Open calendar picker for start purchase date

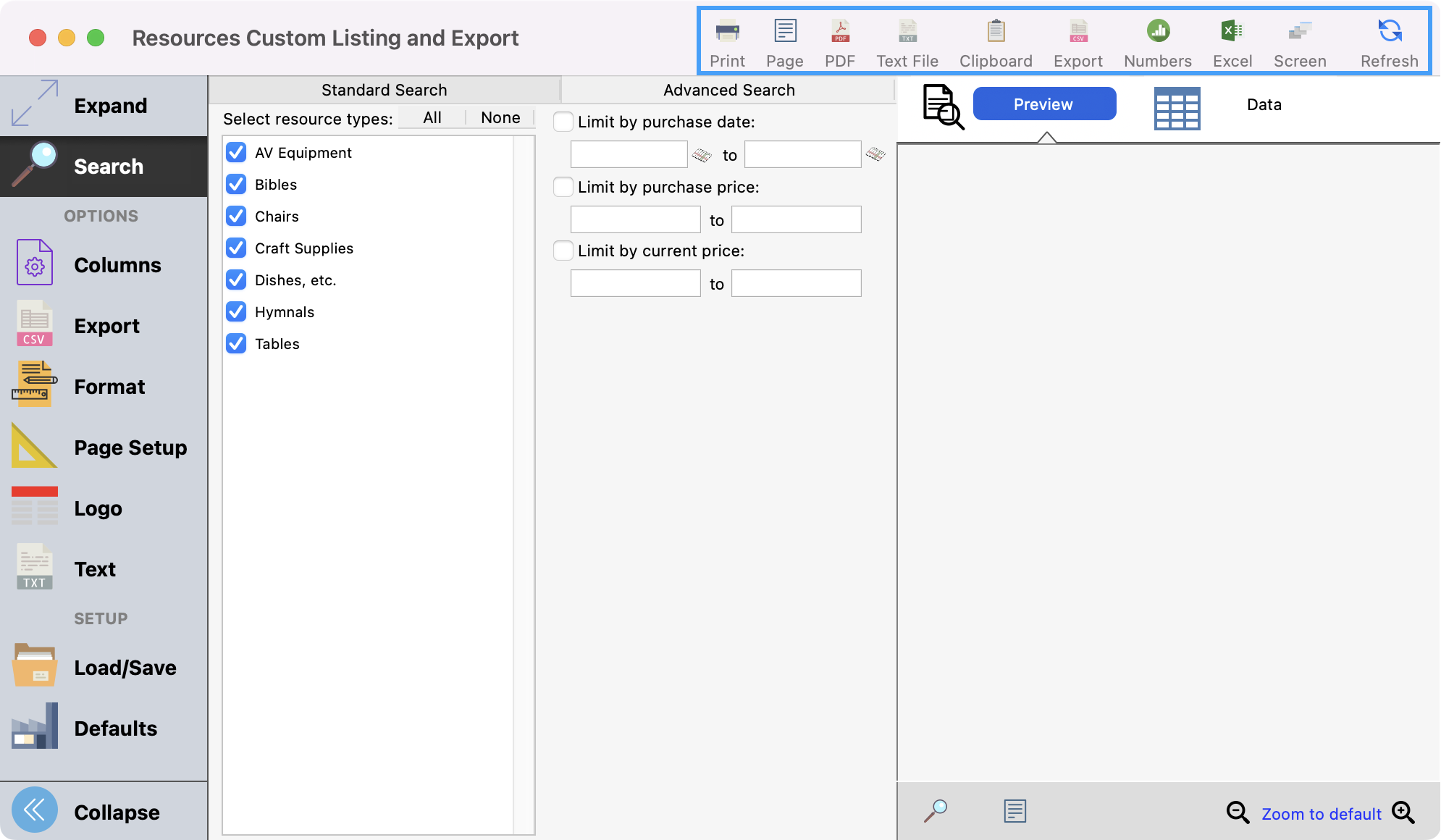tap(702, 155)
